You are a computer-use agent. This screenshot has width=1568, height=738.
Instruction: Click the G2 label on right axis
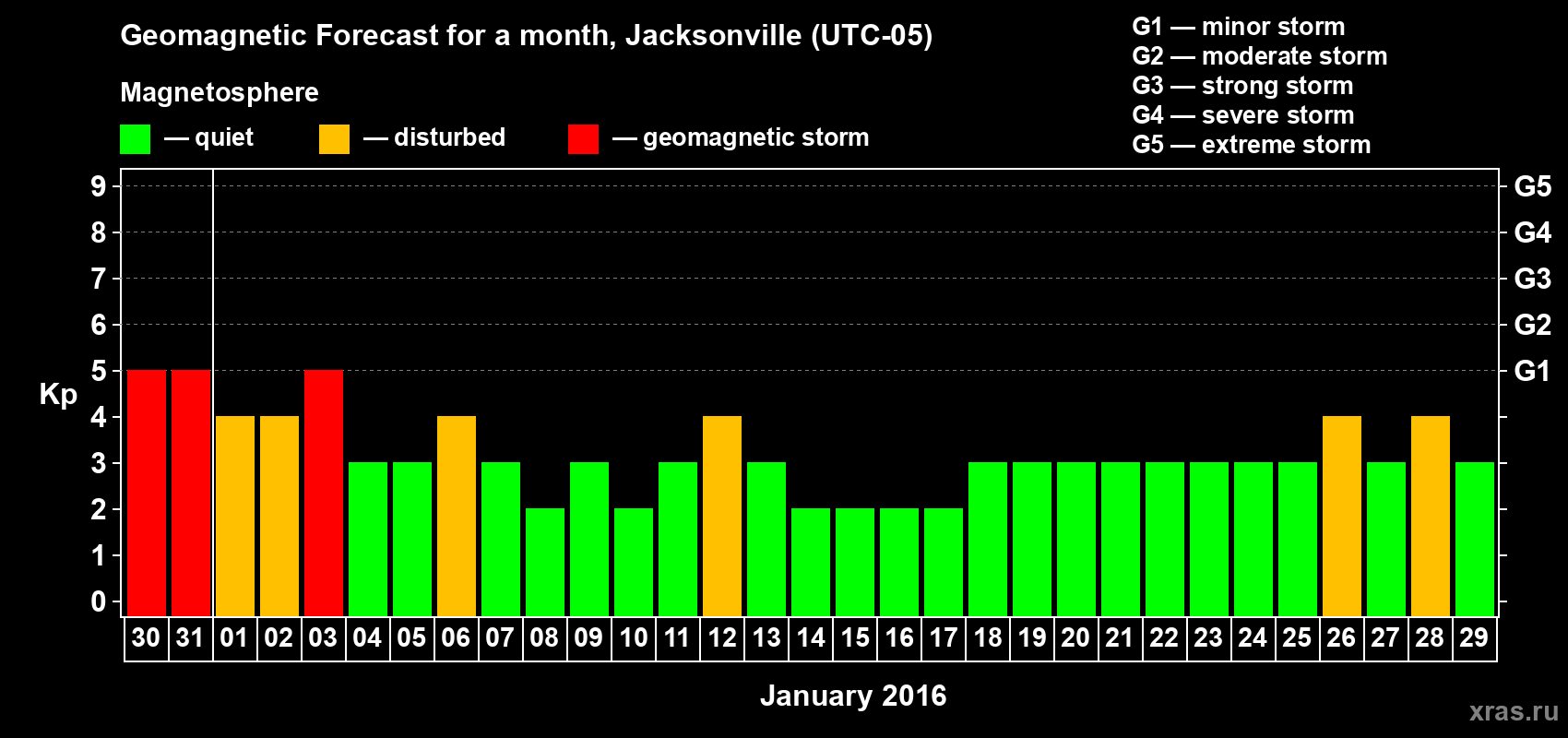1533,325
